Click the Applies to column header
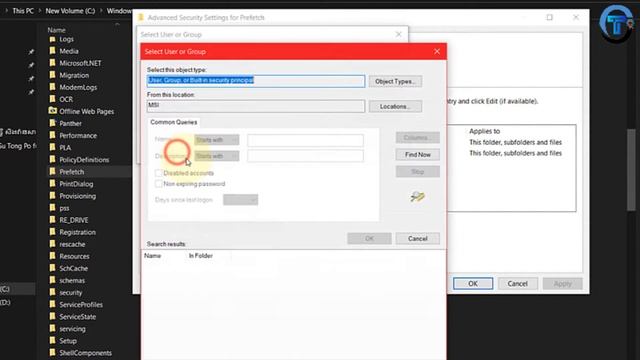 pos(484,131)
